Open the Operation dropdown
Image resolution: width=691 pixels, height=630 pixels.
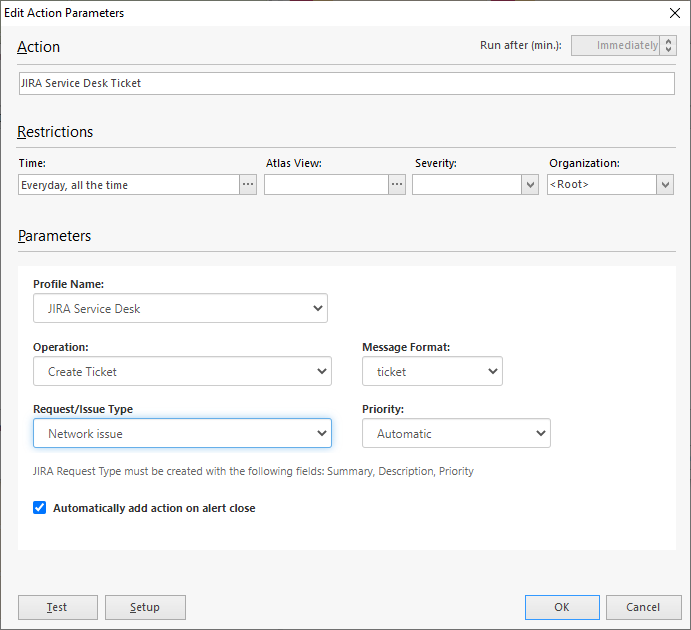coord(182,371)
